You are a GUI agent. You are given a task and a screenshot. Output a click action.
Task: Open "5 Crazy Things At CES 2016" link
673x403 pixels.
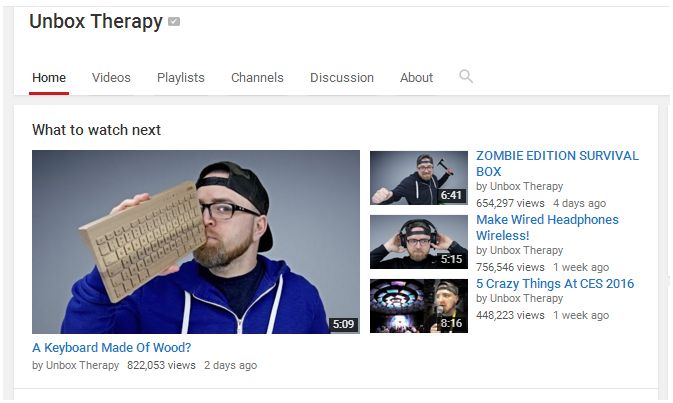555,284
